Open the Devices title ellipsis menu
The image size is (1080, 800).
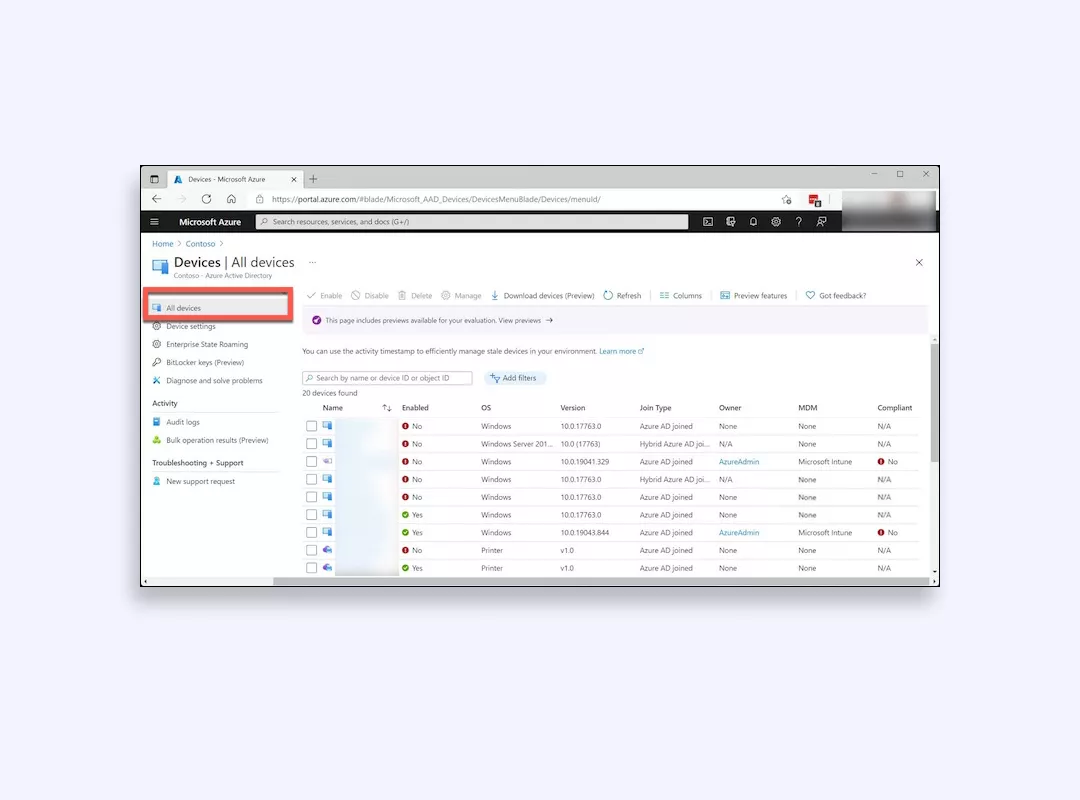(x=313, y=261)
